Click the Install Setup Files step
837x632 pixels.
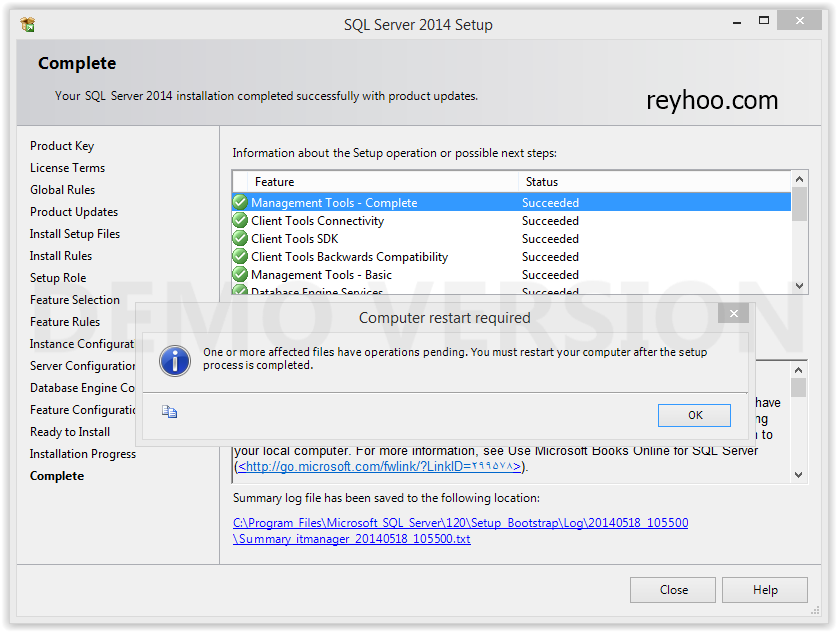[75, 234]
